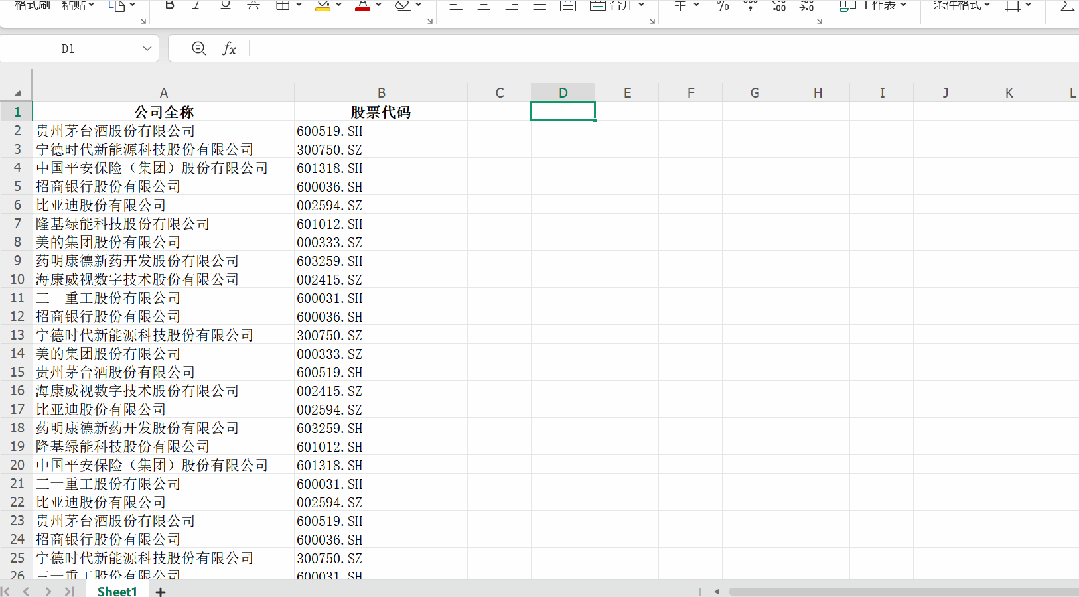This screenshot has height=597, width=1079.
Task: Click the cell borders icon
Action: click(x=282, y=6)
